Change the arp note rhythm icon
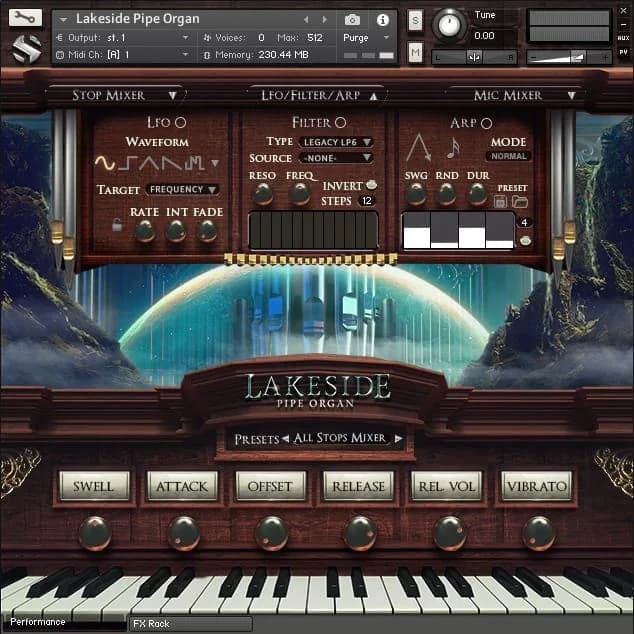 click(x=453, y=148)
